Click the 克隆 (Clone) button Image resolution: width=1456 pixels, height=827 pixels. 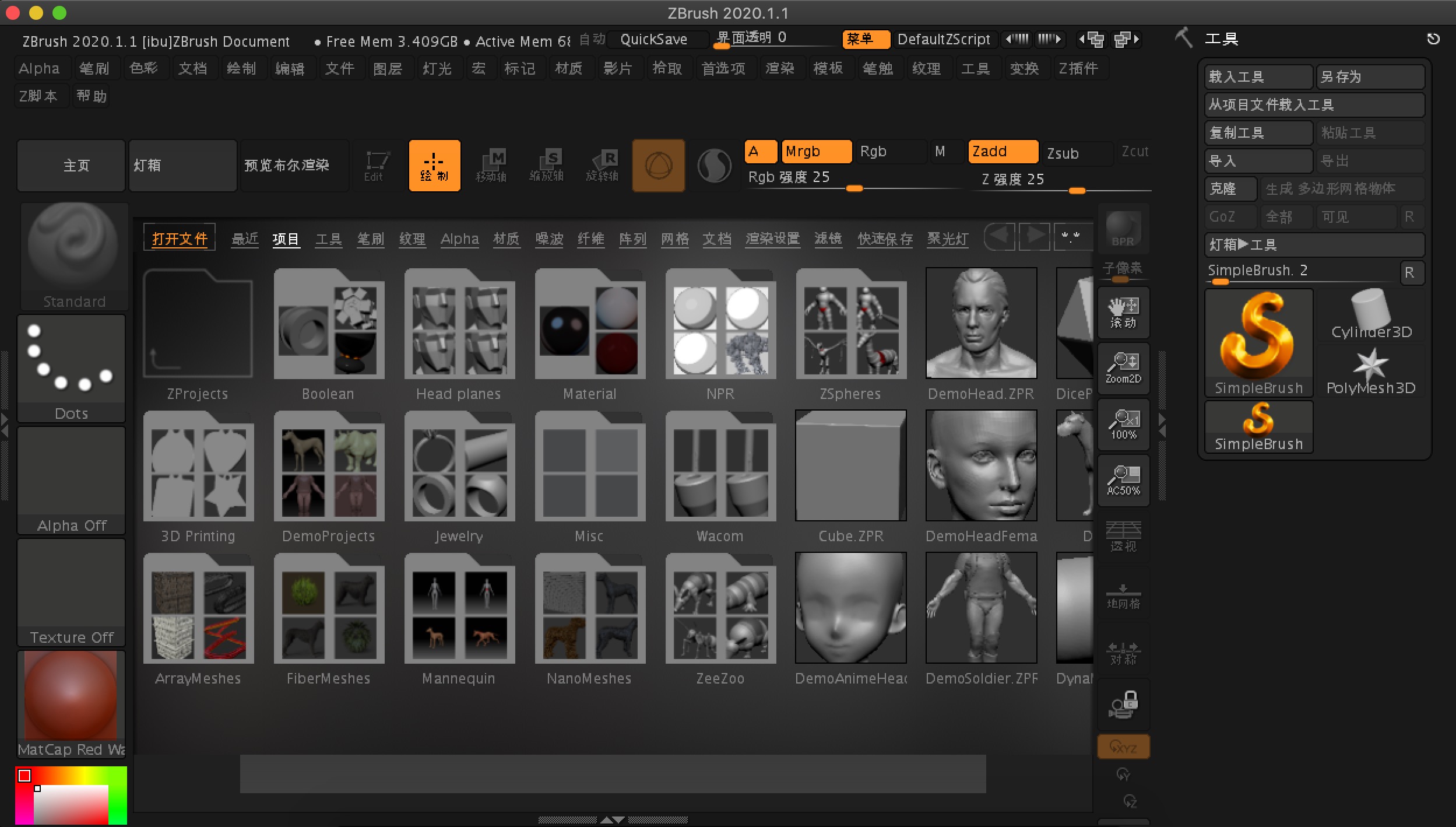1230,189
